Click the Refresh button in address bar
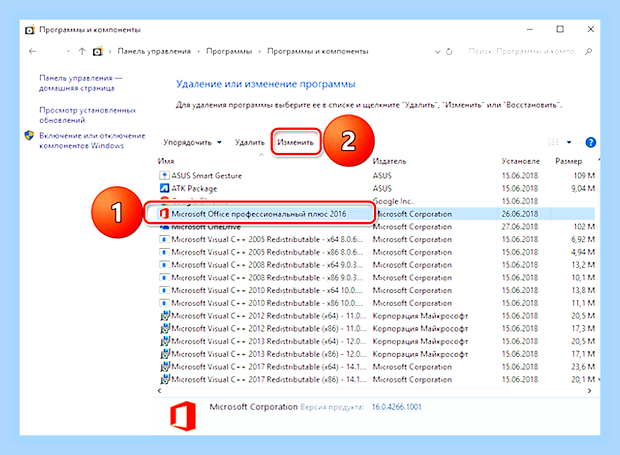Screen dimensions: 620x455 [x=449, y=51]
